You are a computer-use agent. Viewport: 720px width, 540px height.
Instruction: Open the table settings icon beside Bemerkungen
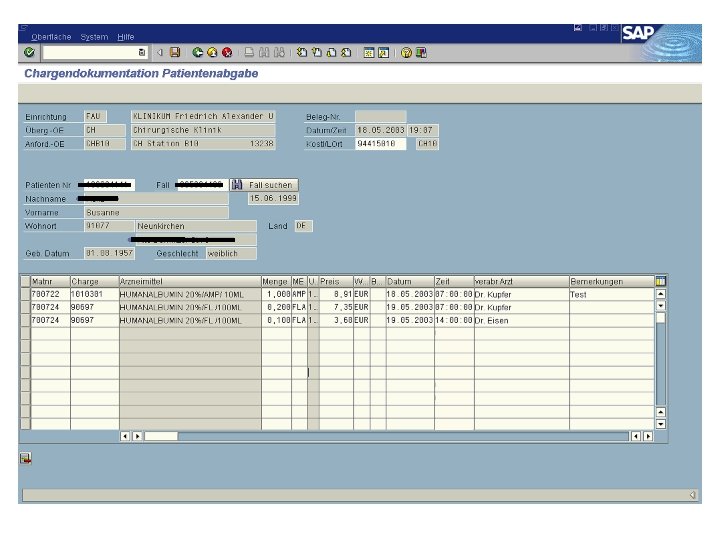point(661,281)
